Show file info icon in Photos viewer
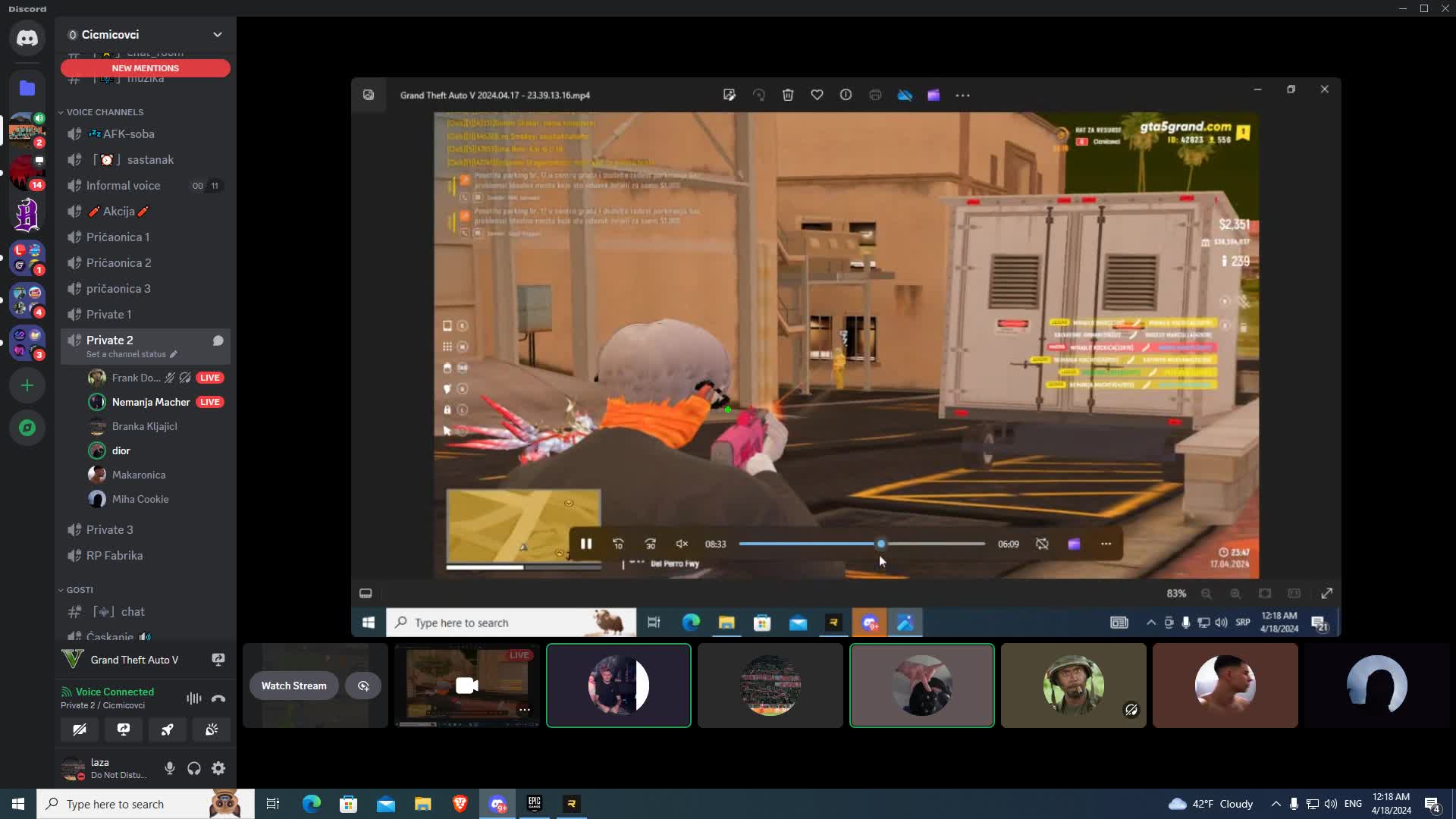Screen dimensions: 1456x819 pos(846,95)
